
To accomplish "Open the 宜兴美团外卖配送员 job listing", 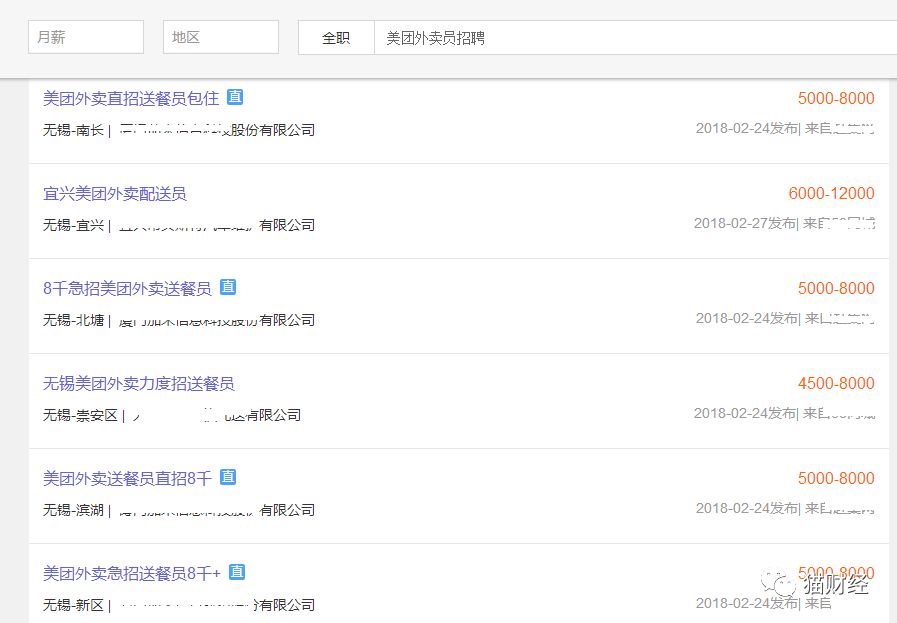I will 113,192.
